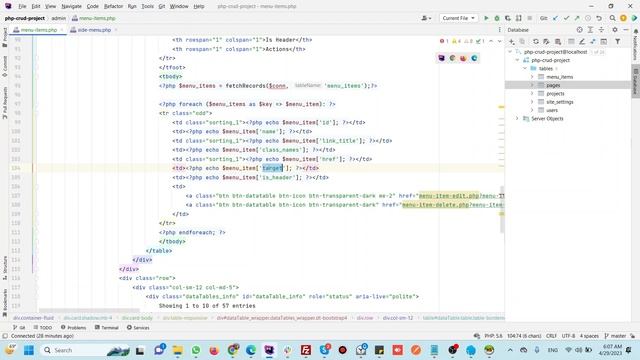Open Git tool window tab at bottom
Image resolution: width=640 pixels, height=360 pixels.
click(x=19, y=327)
